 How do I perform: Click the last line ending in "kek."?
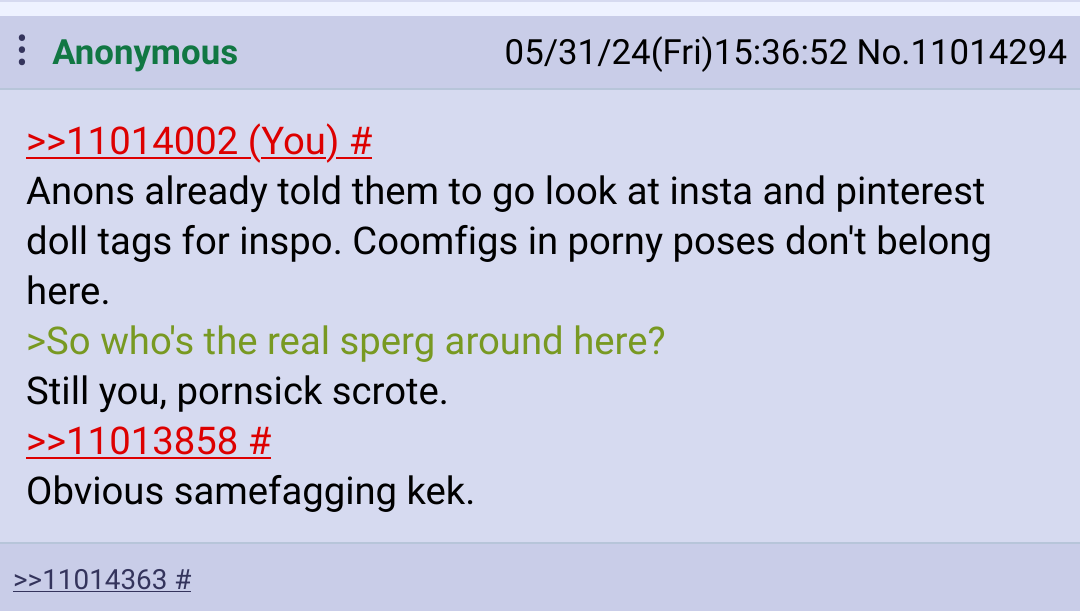[x=250, y=491]
